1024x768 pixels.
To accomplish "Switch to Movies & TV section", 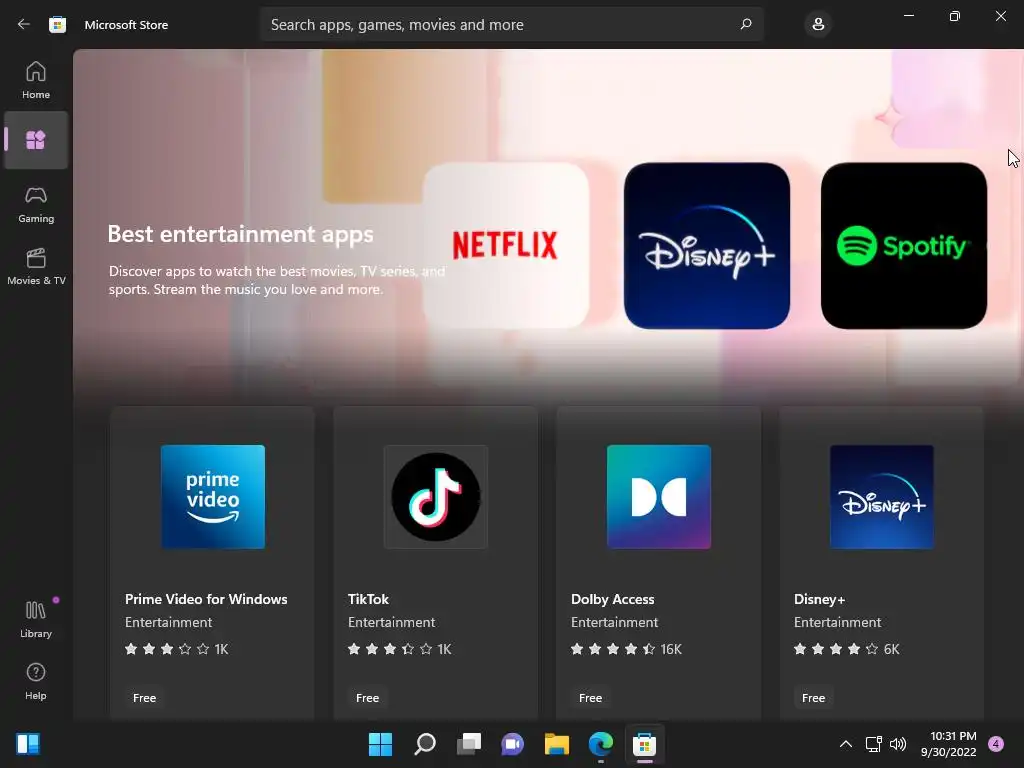I will click(x=36, y=266).
